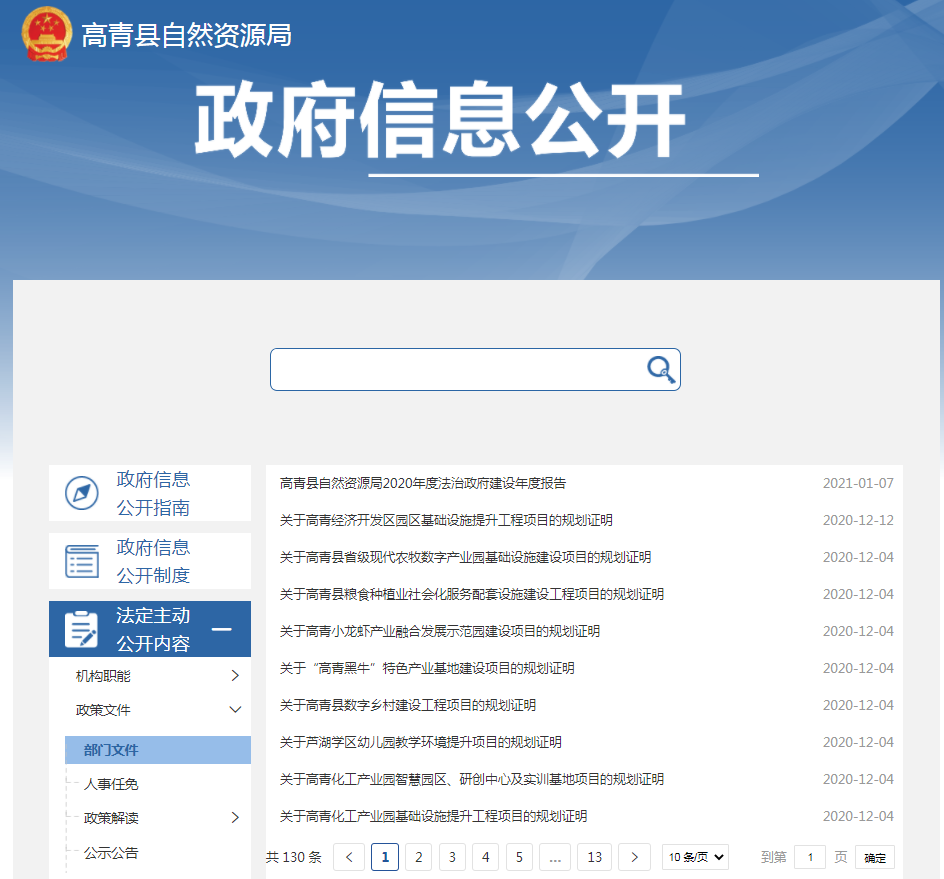Open the 10条/页 page size dropdown
944x879 pixels.
695,857
